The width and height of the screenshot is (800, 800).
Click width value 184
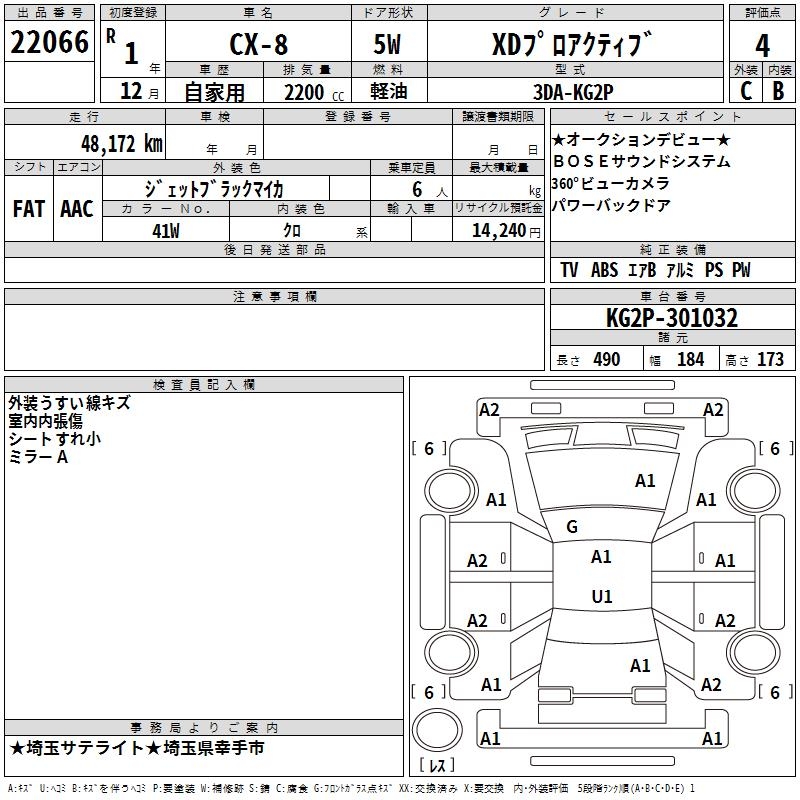(x=690, y=359)
